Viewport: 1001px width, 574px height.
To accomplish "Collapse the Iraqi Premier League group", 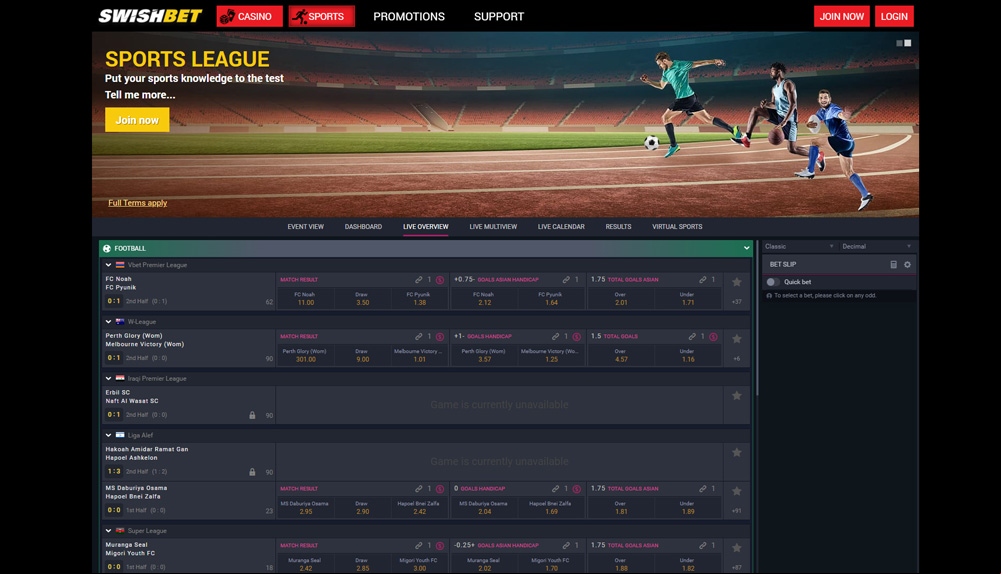I will (109, 379).
